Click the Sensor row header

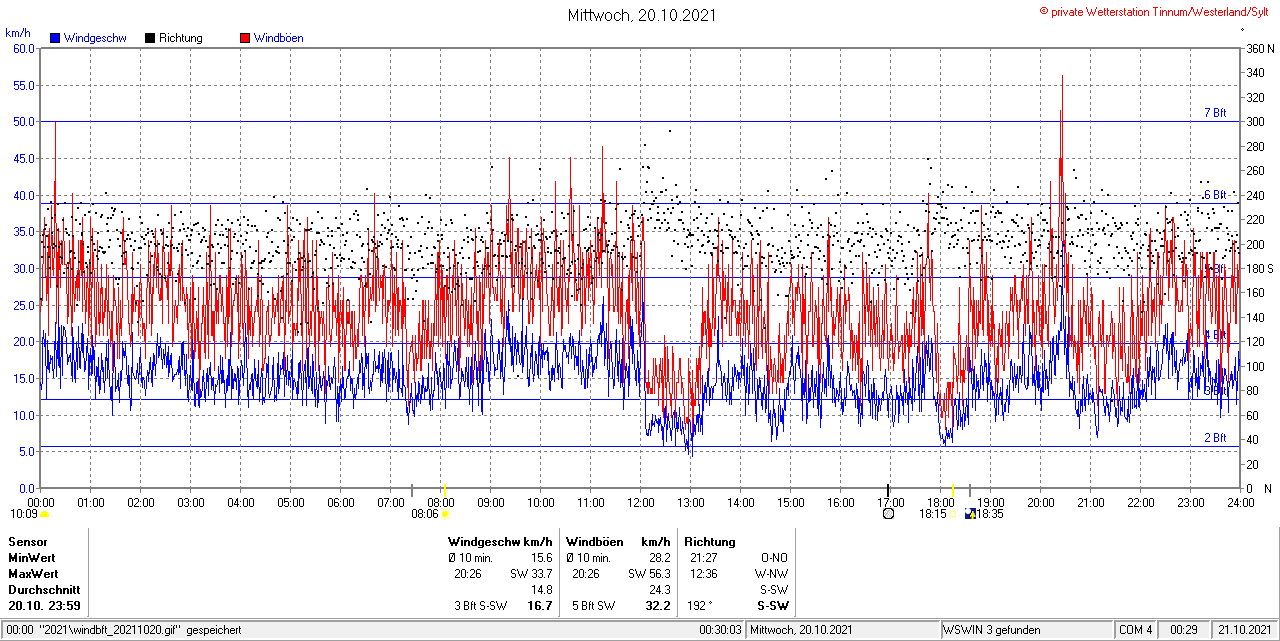pos(27,542)
